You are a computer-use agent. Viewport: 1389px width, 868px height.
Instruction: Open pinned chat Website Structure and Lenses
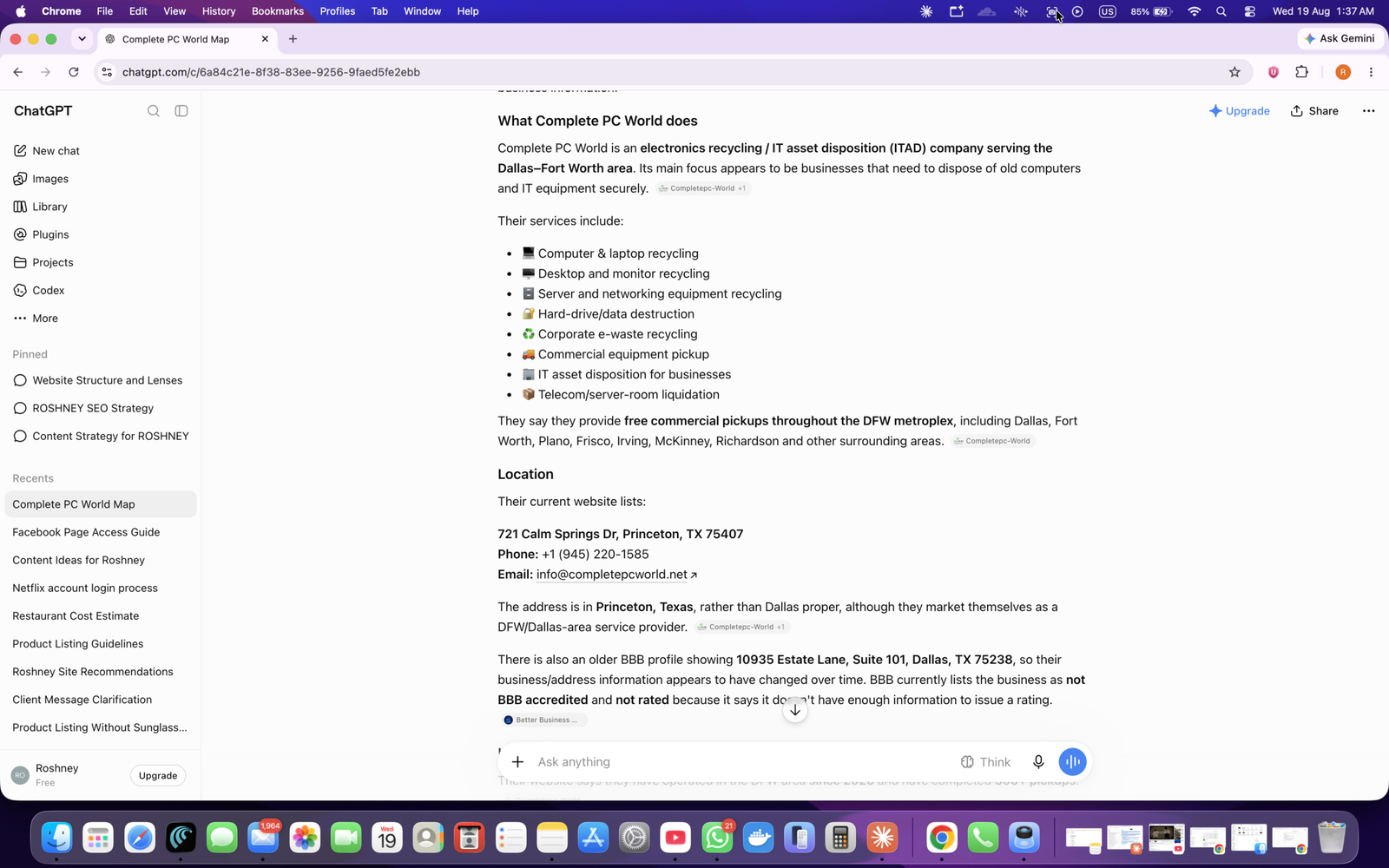[x=100, y=380]
